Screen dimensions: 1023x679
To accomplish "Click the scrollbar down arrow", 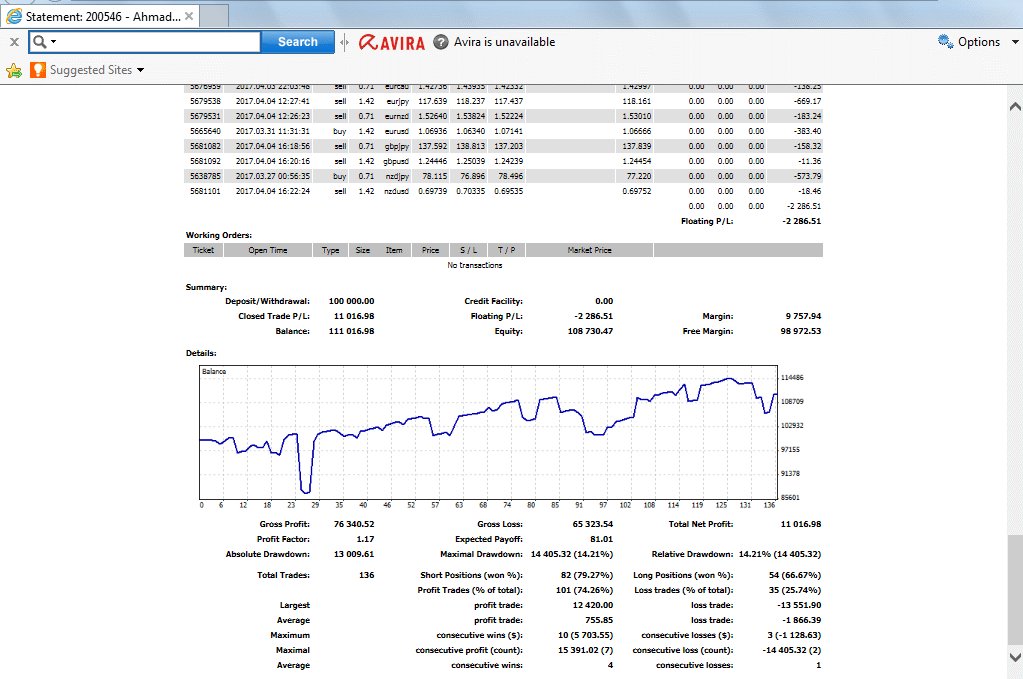I will point(1015,657).
